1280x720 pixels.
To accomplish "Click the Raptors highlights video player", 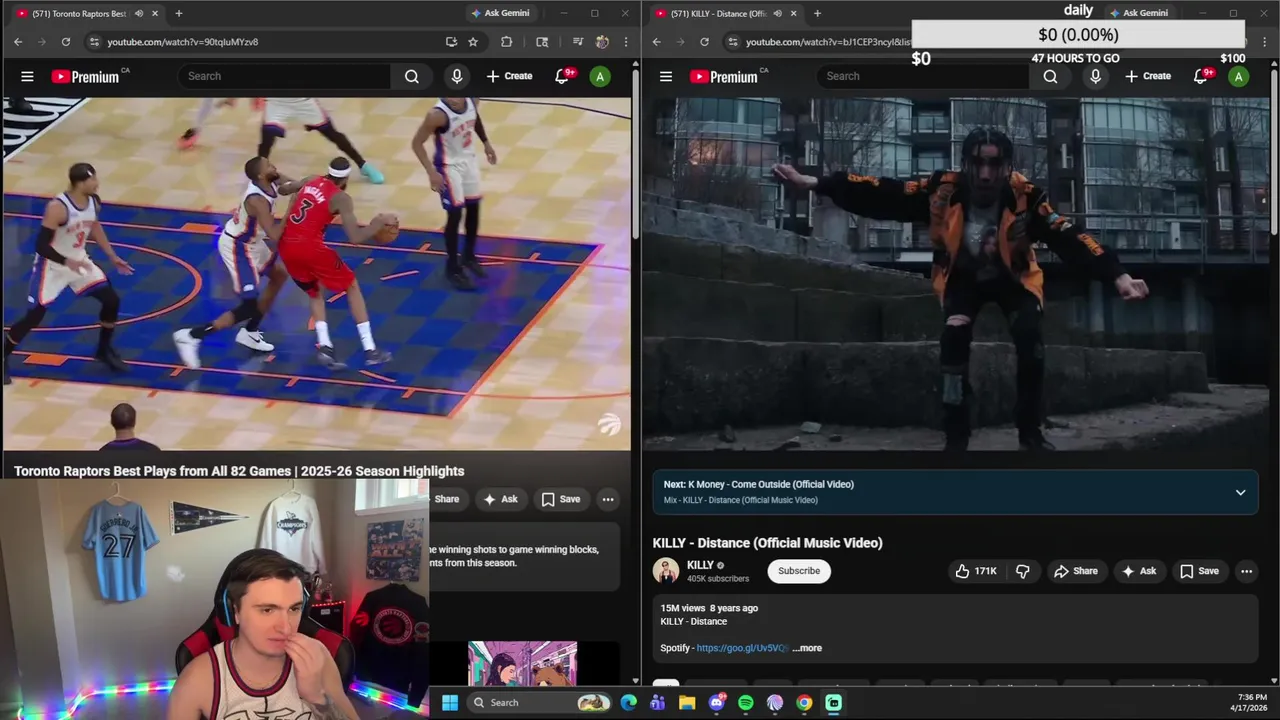I will [316, 274].
